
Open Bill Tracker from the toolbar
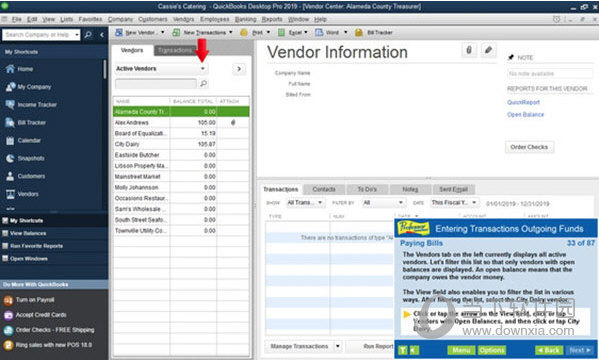[374, 32]
